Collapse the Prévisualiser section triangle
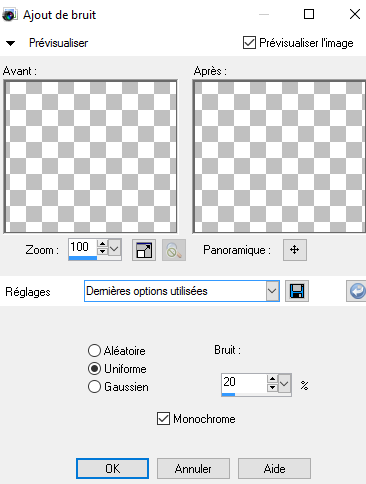The height and width of the screenshot is (484, 366). [11, 43]
